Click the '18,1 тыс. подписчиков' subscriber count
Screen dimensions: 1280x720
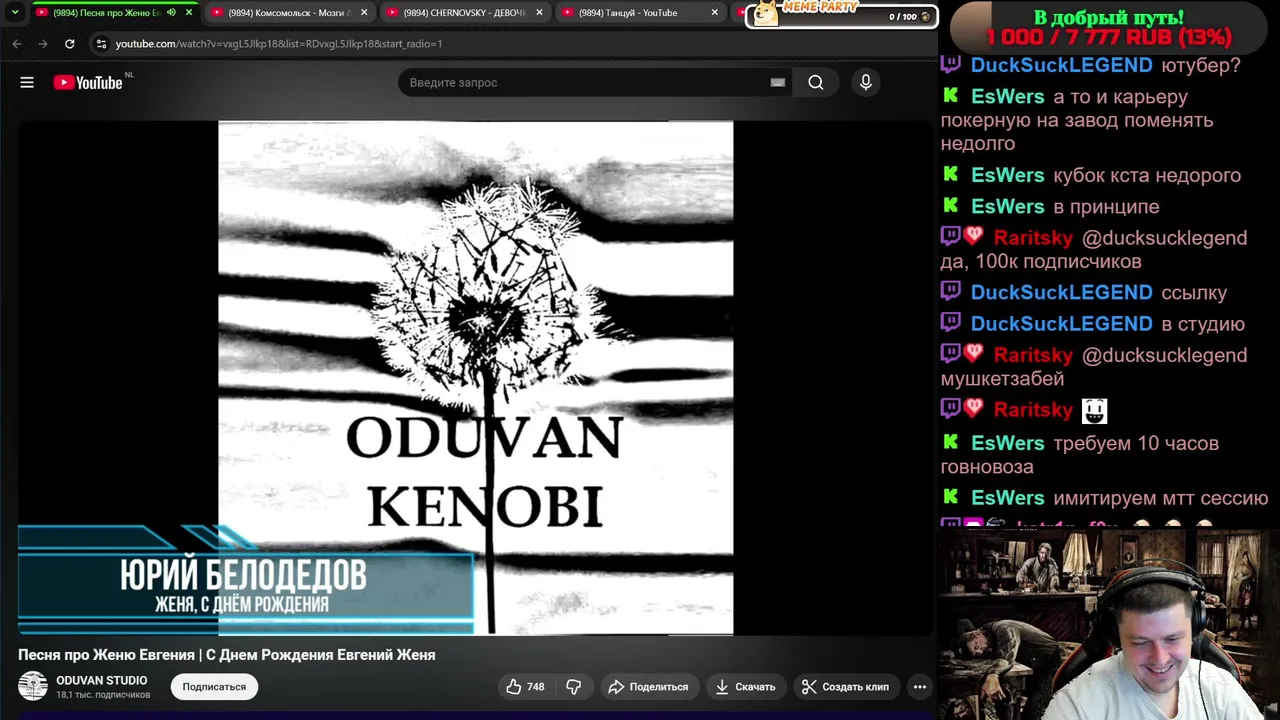coord(103,695)
